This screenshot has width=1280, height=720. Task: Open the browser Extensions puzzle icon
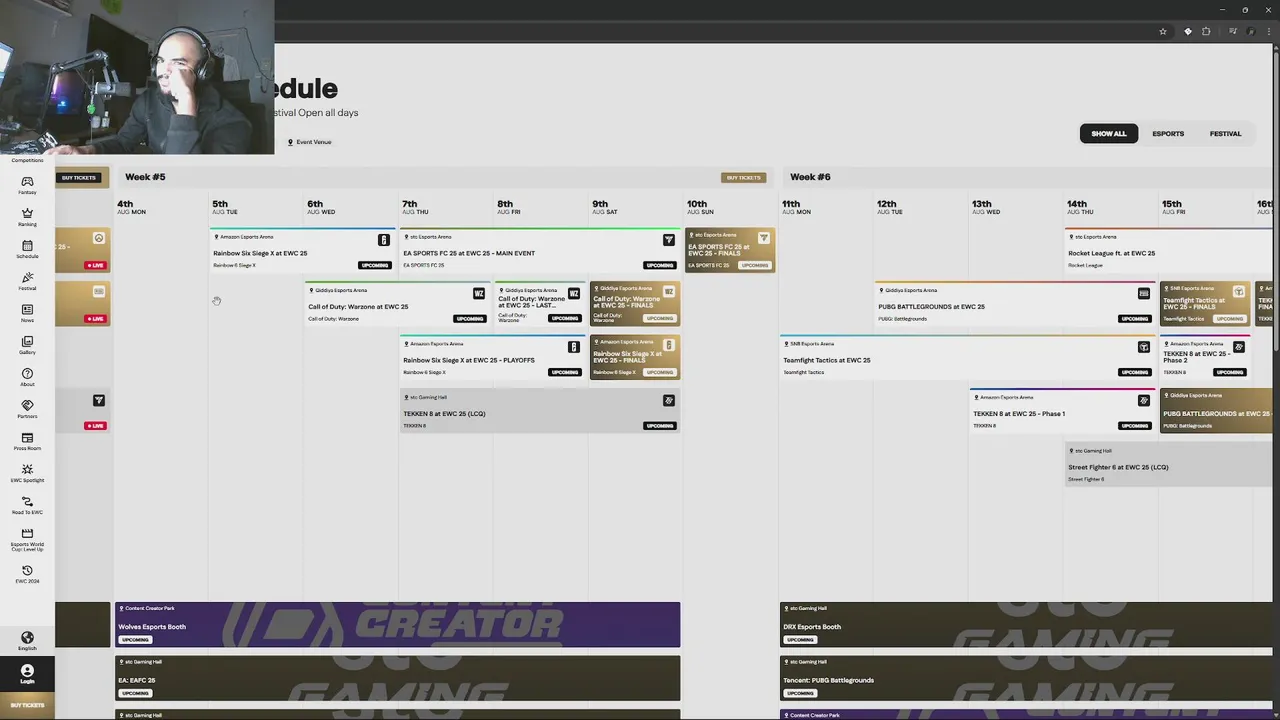(1206, 31)
